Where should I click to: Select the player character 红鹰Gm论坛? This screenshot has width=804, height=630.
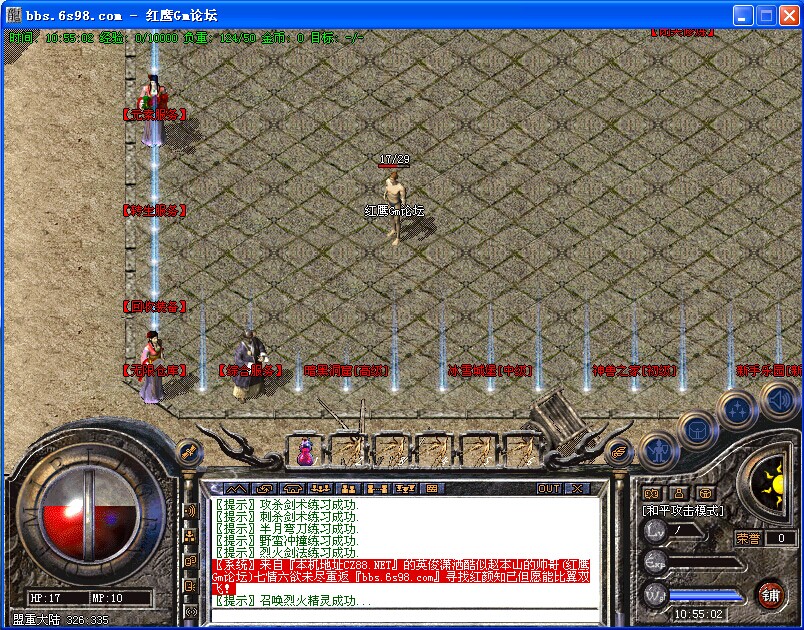(x=395, y=208)
